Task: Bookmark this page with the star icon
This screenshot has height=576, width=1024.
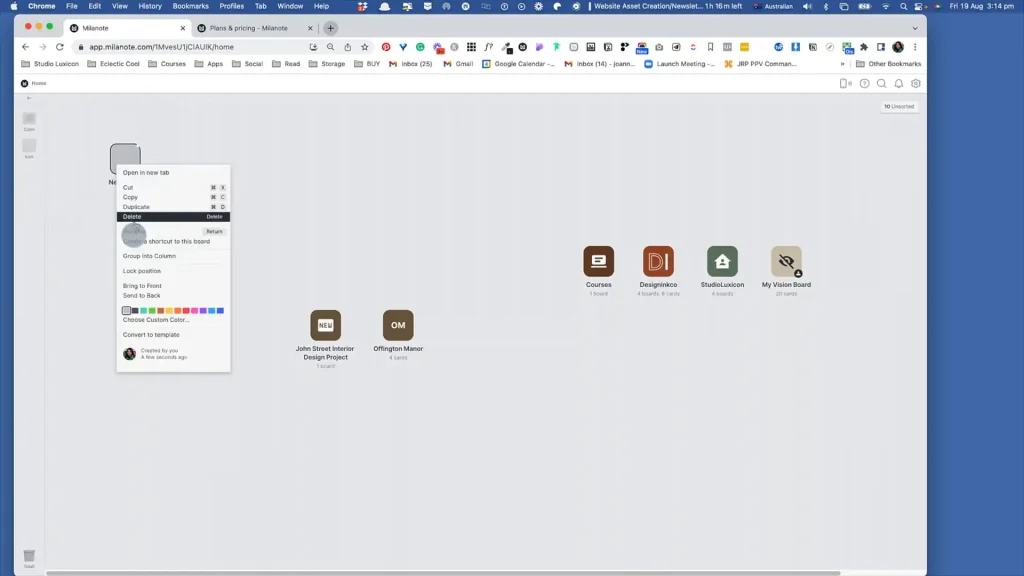Action: coord(364,47)
